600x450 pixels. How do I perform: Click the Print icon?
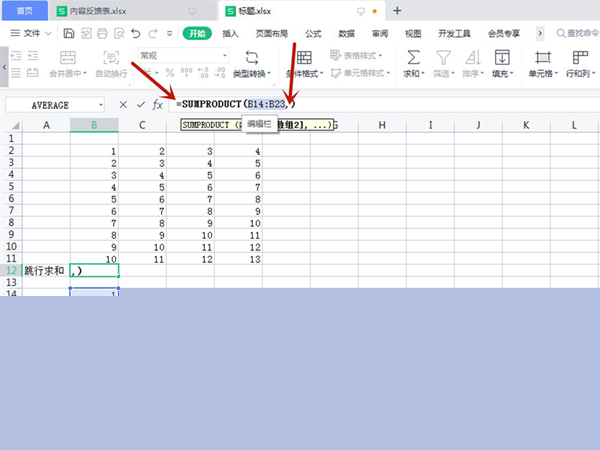tap(102, 34)
